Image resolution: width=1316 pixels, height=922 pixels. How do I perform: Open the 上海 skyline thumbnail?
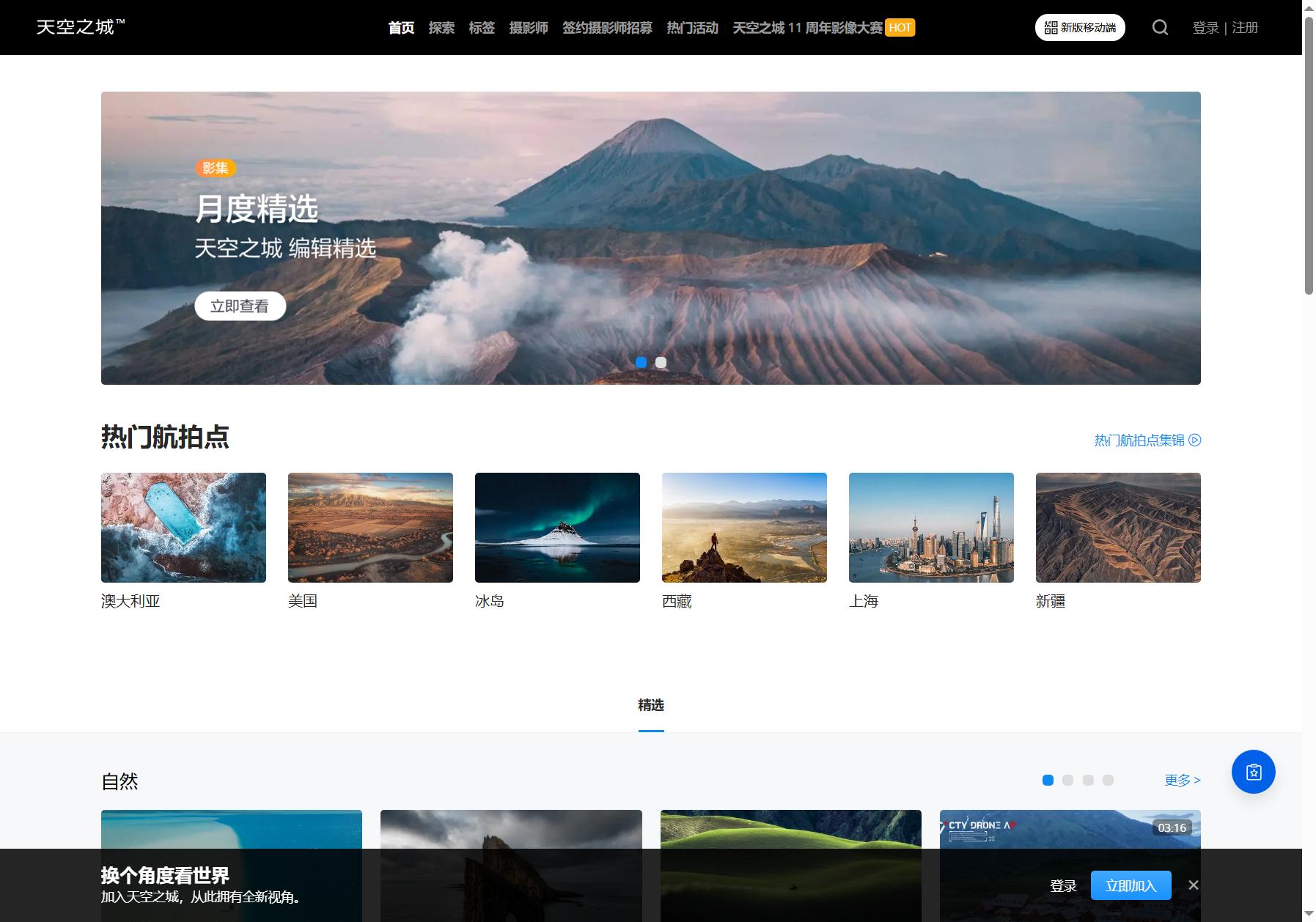pos(931,528)
